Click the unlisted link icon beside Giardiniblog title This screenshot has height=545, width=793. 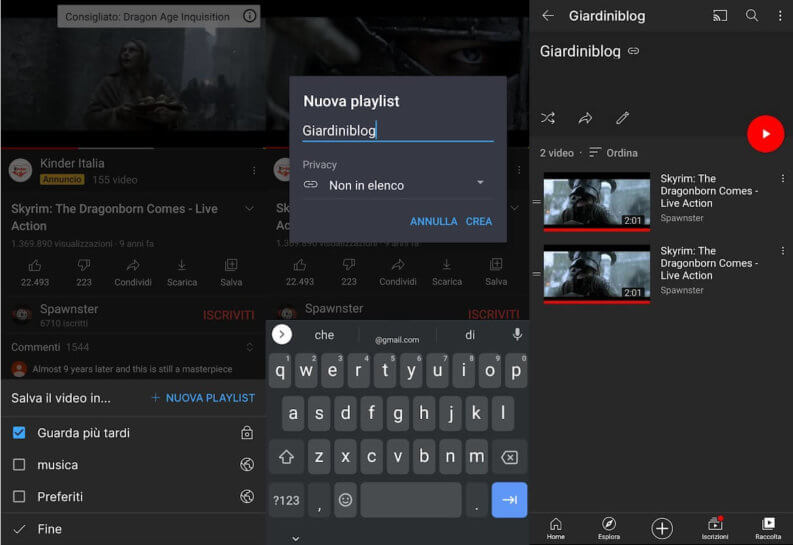(x=633, y=51)
